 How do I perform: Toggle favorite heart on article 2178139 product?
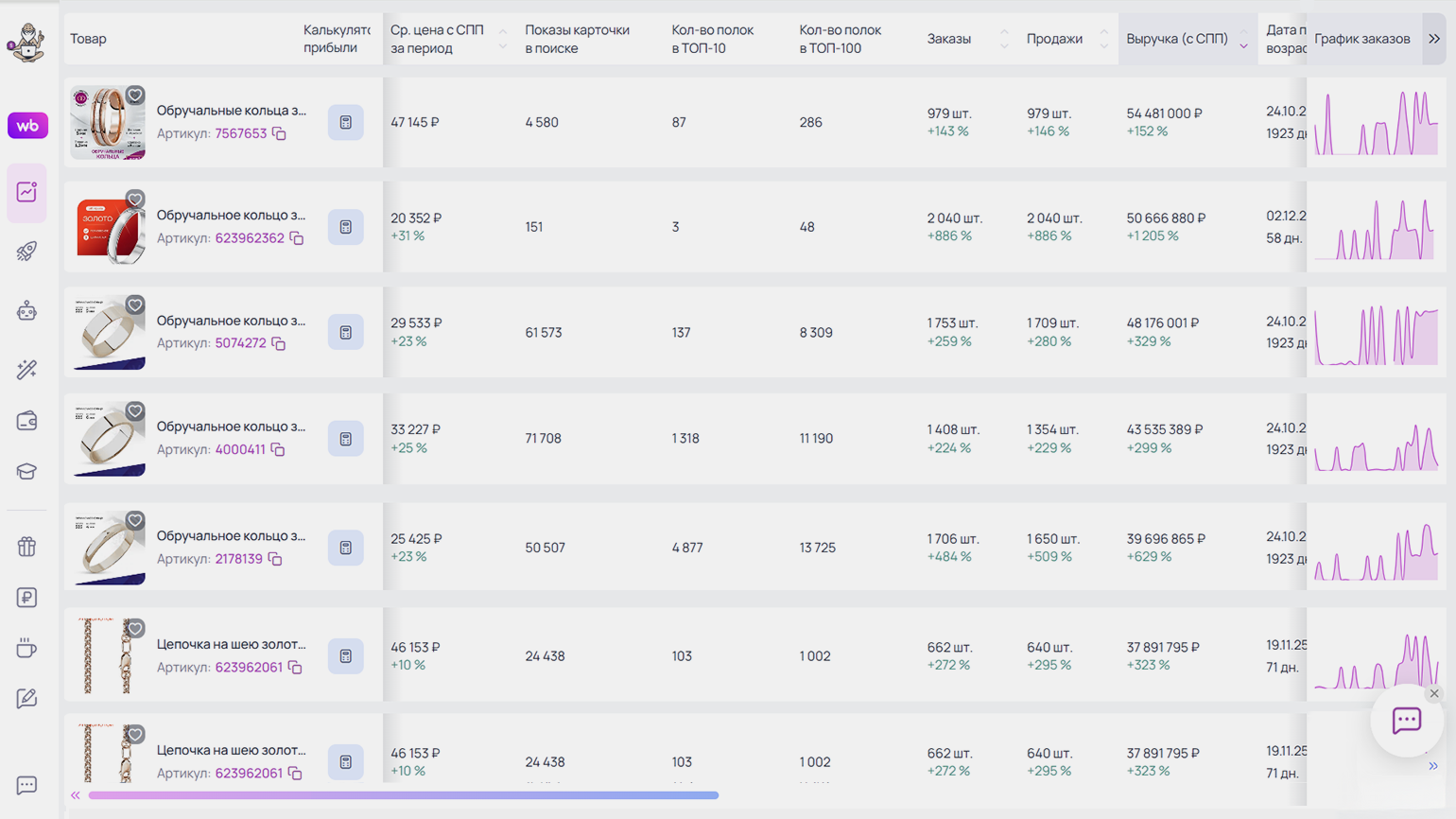point(135,520)
